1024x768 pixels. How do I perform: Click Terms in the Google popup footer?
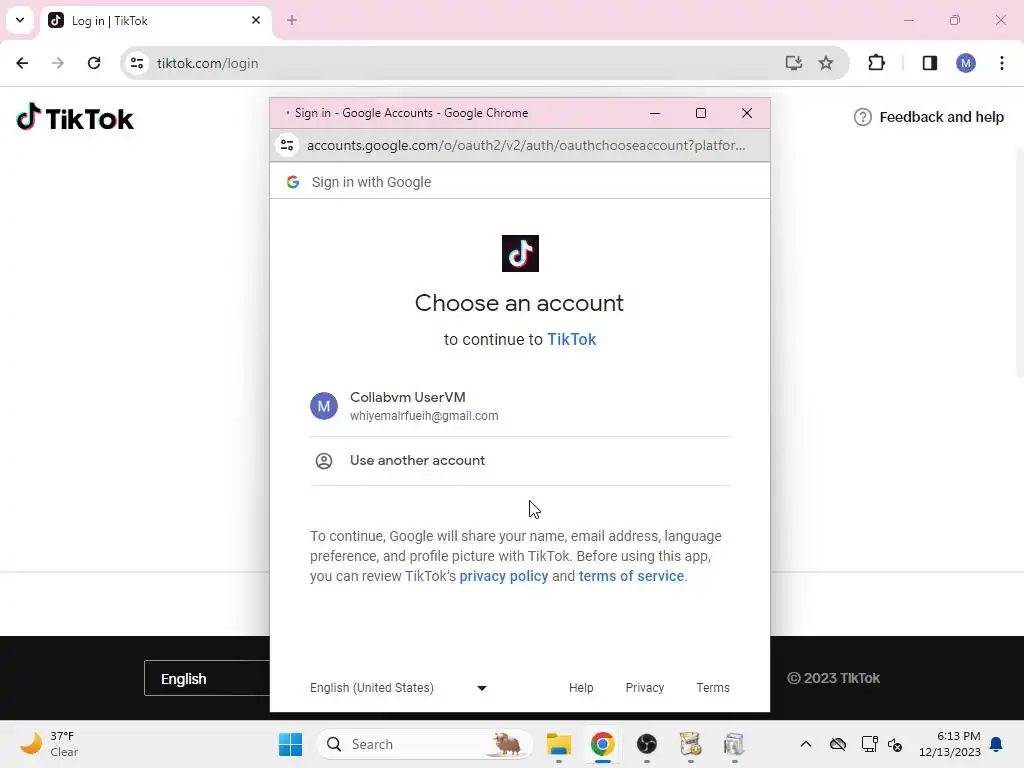click(x=712, y=688)
